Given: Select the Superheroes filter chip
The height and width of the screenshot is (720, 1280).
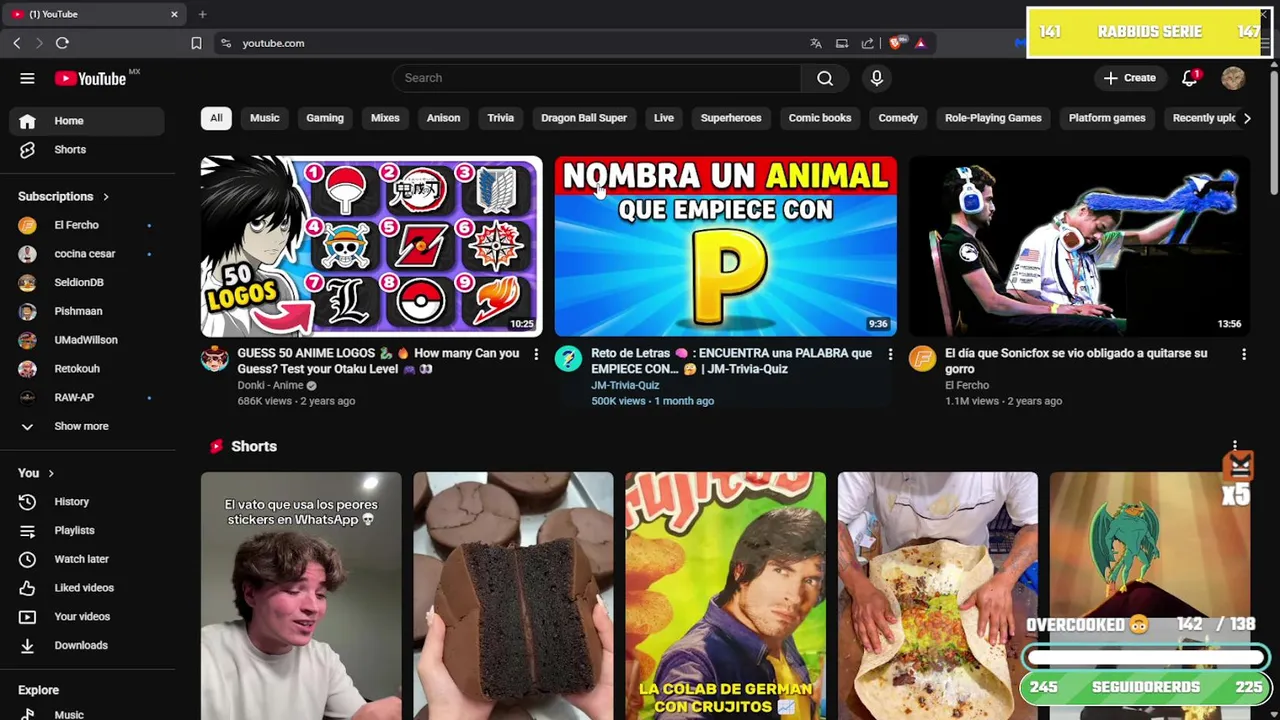Looking at the screenshot, I should [731, 118].
